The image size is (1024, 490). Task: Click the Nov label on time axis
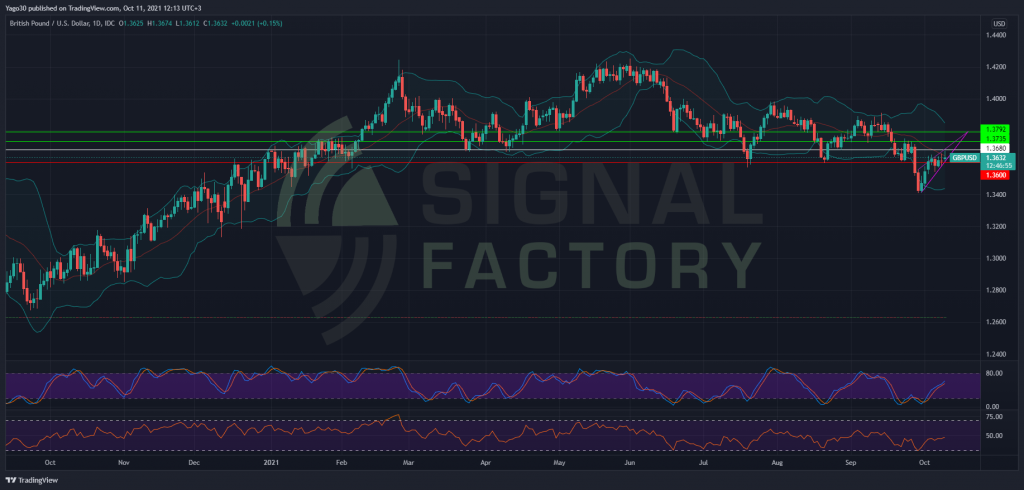(123, 462)
